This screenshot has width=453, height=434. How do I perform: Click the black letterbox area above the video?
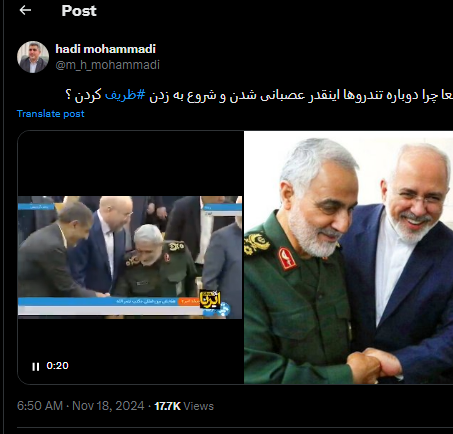point(130,163)
